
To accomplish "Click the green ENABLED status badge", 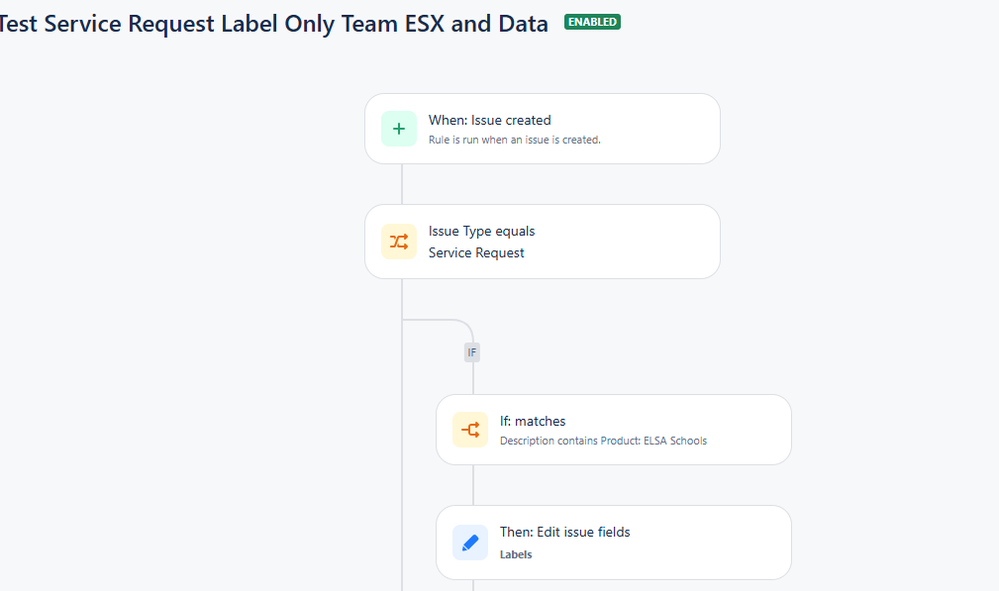I will coord(593,22).
